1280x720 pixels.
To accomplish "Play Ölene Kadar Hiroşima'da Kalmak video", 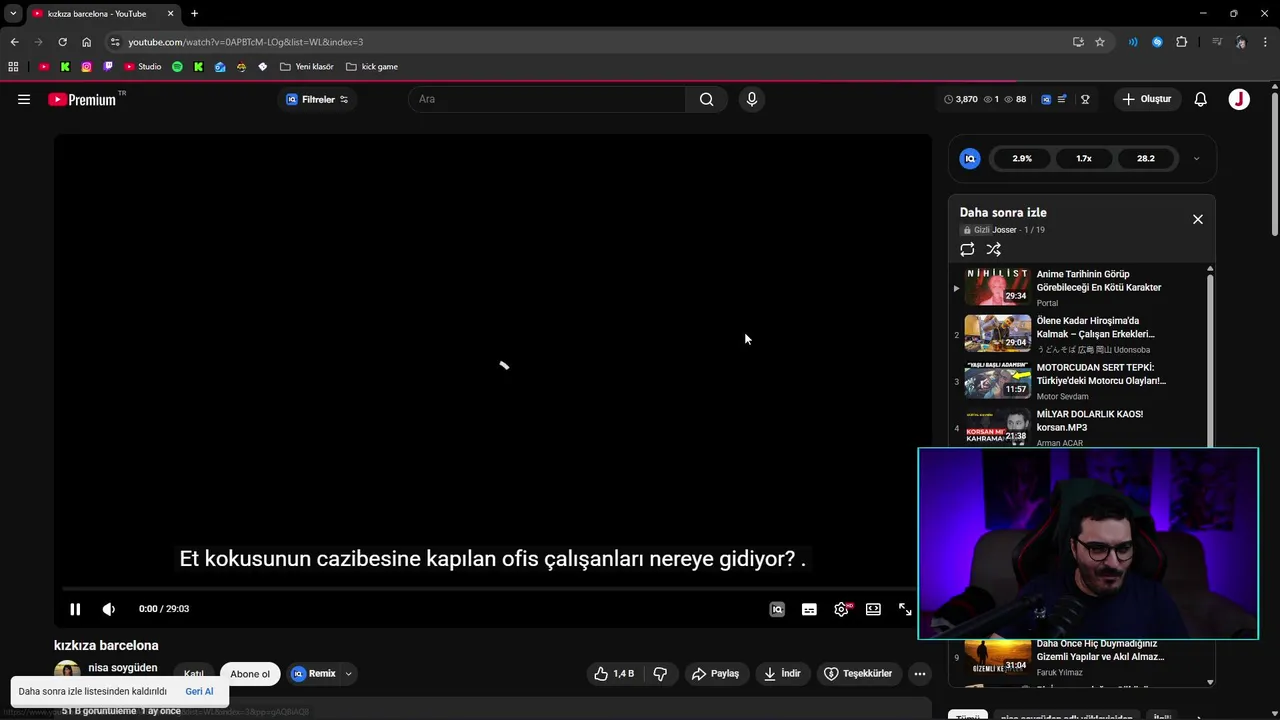I will point(1080,334).
